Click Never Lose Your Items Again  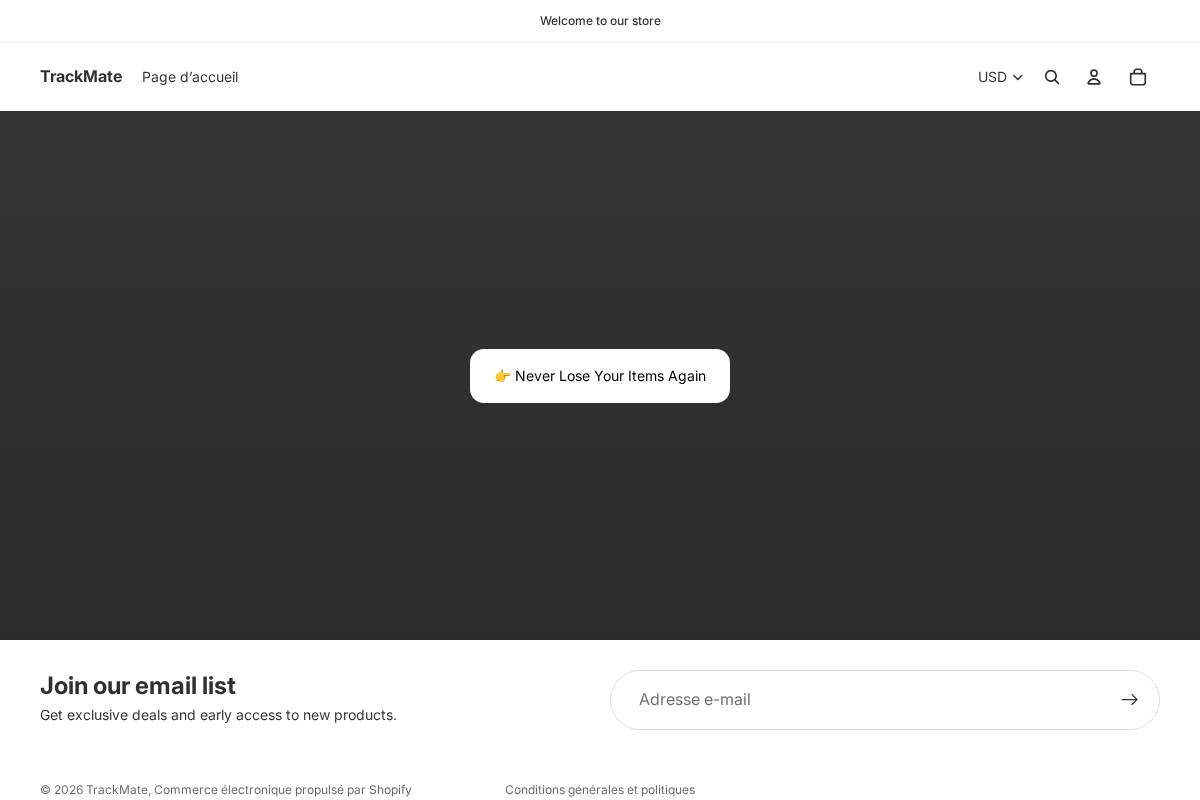[600, 376]
